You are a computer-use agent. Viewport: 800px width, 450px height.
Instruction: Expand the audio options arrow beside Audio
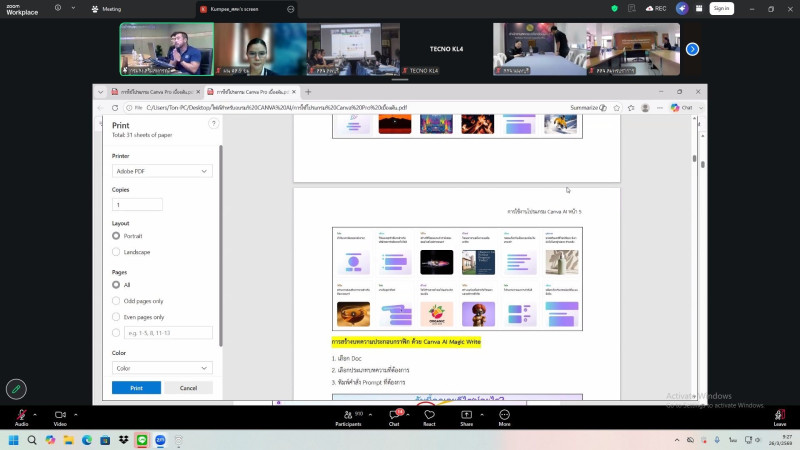pyautogui.click(x=35, y=414)
